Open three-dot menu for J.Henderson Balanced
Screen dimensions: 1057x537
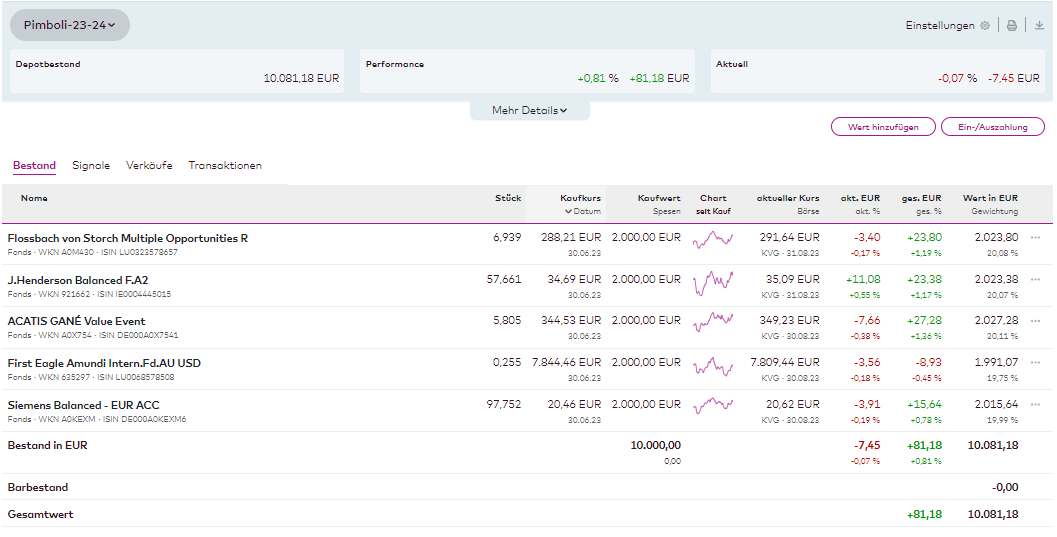1035,280
